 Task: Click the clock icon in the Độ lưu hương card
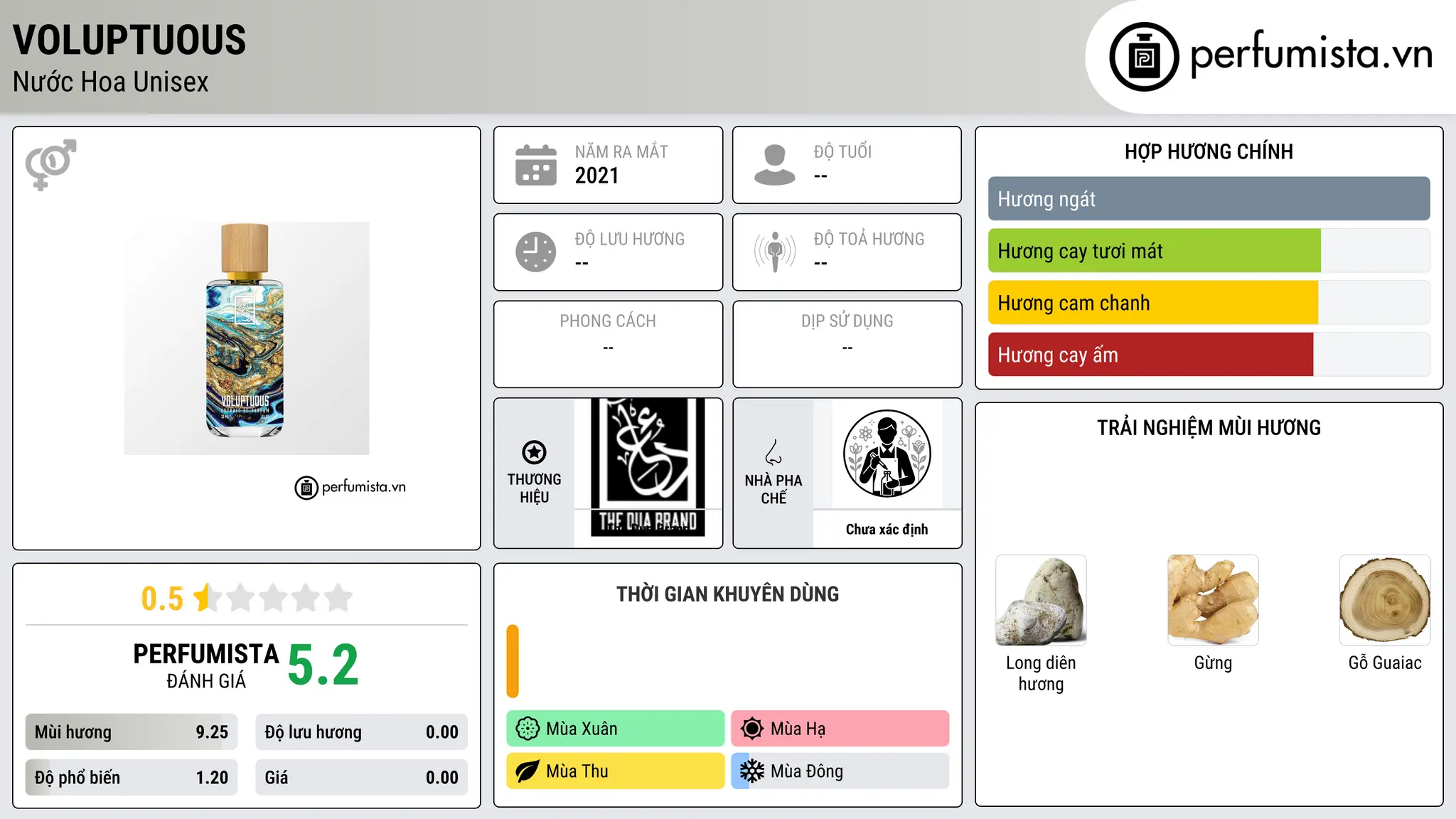pyautogui.click(x=536, y=252)
